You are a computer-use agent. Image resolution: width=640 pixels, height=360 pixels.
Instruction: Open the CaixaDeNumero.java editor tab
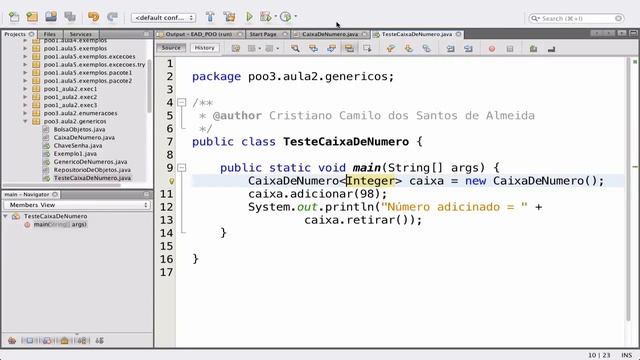[x=330, y=34]
